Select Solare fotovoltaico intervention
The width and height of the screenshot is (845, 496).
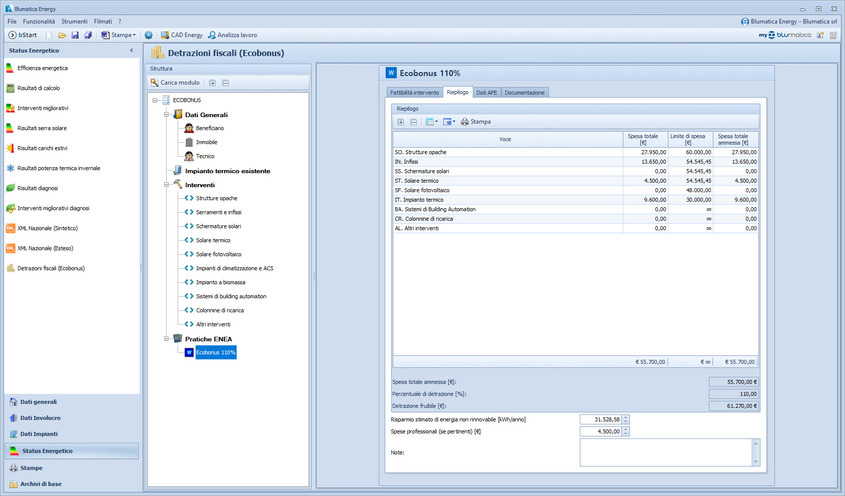click(x=218, y=254)
